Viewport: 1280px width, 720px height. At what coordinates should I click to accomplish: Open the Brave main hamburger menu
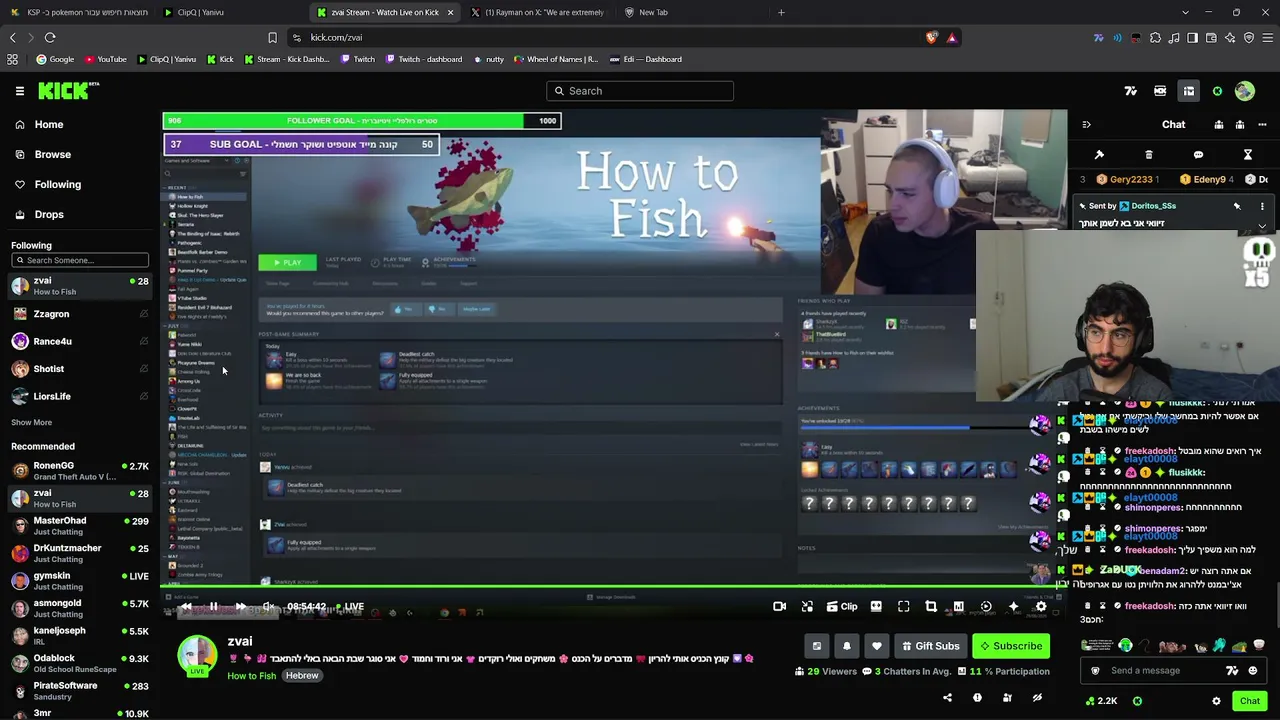(x=1268, y=38)
